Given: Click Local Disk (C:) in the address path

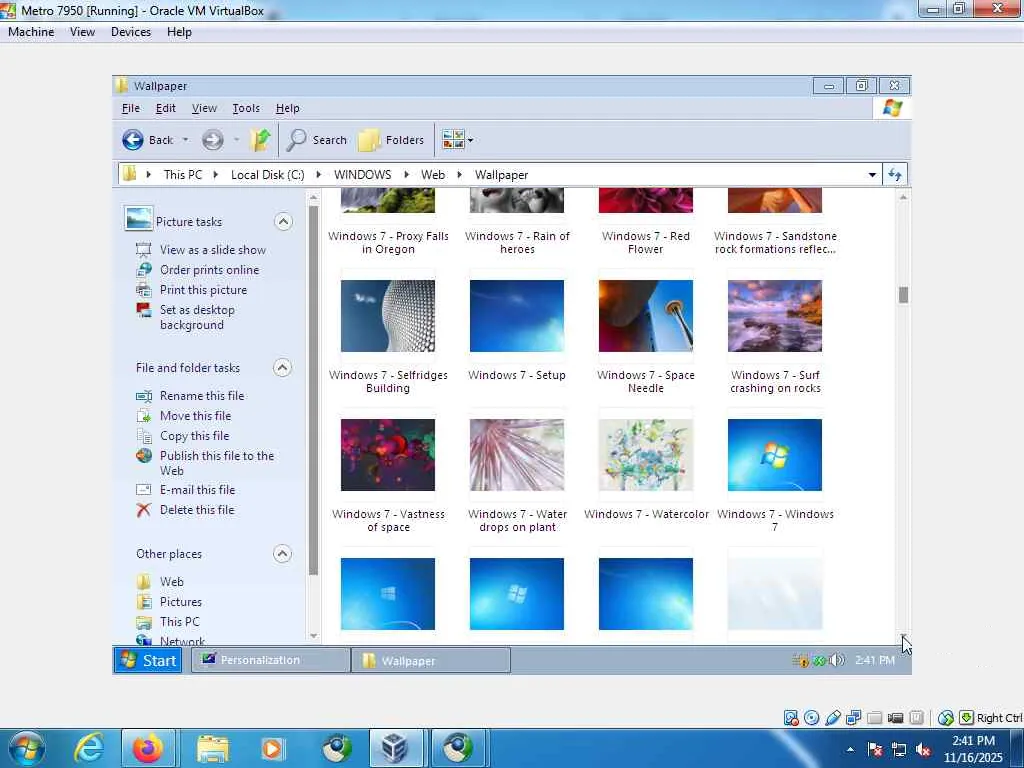Looking at the screenshot, I should (x=268, y=174).
